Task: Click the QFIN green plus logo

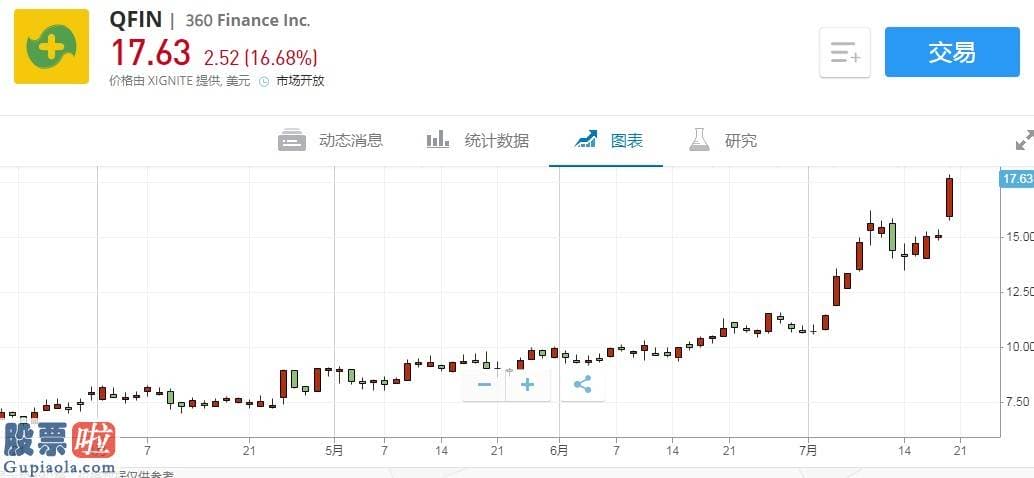Action: pyautogui.click(x=51, y=46)
